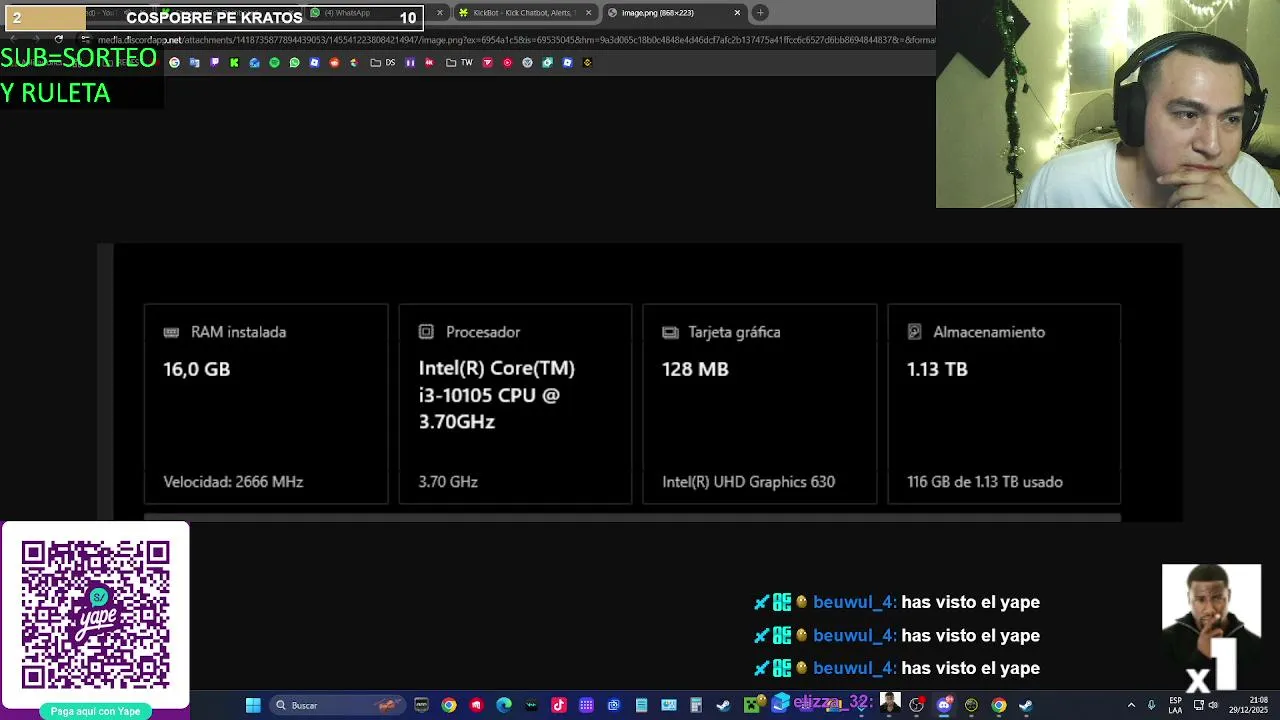The height and width of the screenshot is (720, 1280).
Task: Click the RAM instalada card
Action: (x=266, y=404)
